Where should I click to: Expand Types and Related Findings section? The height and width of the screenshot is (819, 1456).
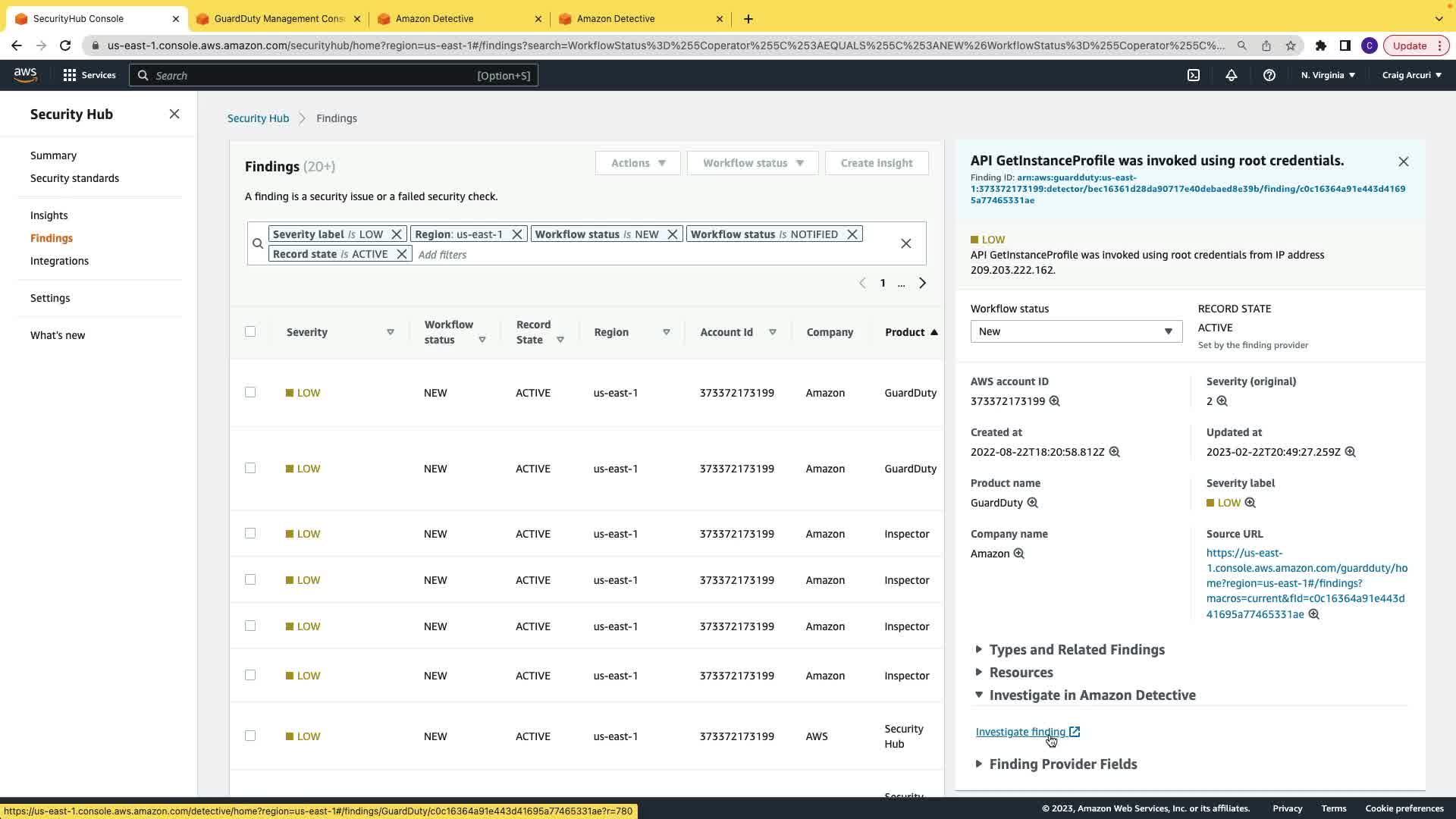click(1076, 650)
